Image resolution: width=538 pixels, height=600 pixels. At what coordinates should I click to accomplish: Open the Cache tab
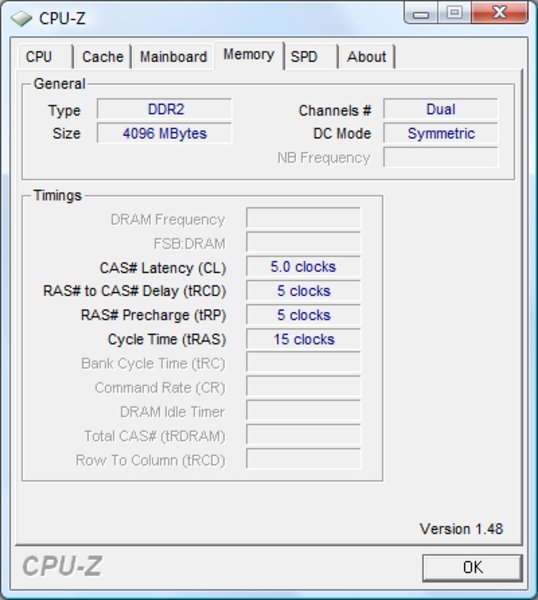pyautogui.click(x=103, y=57)
